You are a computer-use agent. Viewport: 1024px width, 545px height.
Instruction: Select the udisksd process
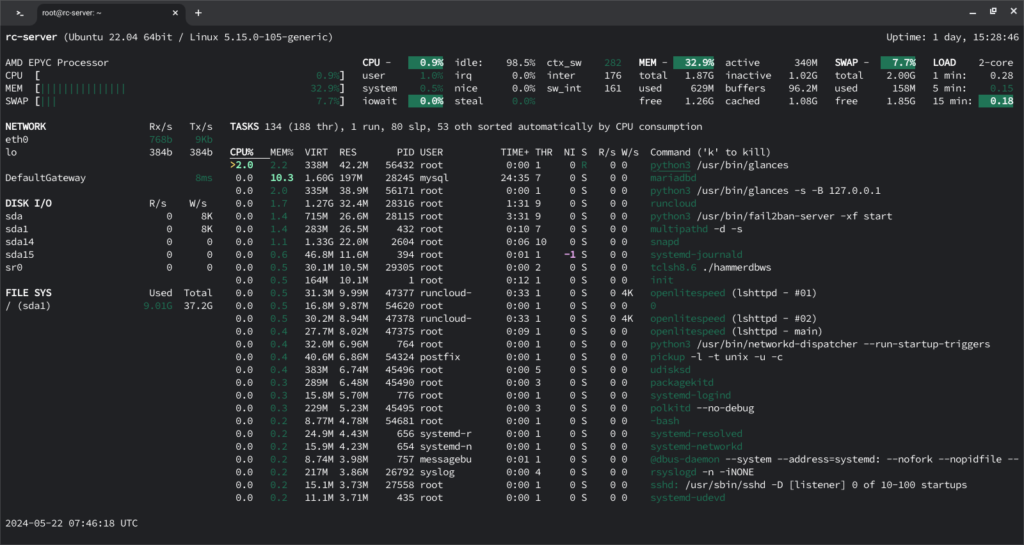tap(670, 370)
